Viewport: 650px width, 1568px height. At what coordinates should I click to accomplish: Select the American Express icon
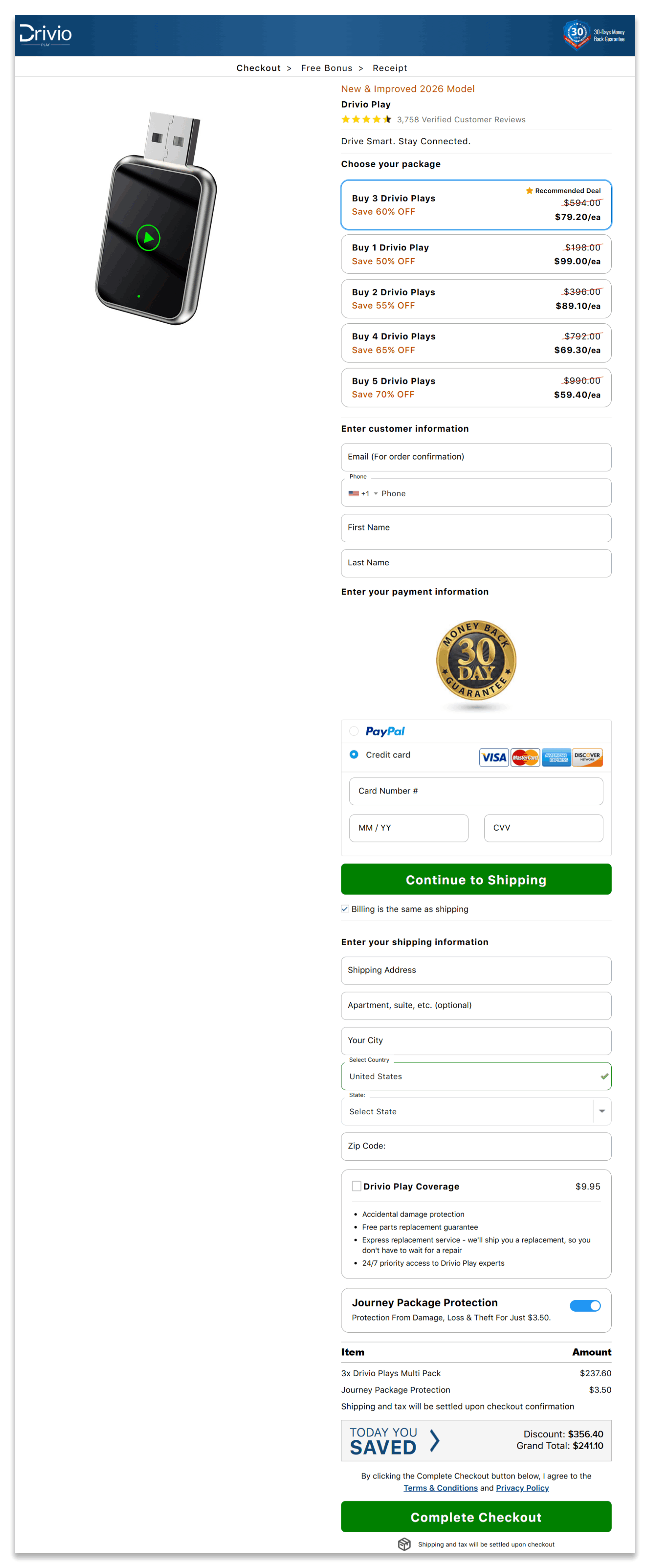[x=556, y=757]
